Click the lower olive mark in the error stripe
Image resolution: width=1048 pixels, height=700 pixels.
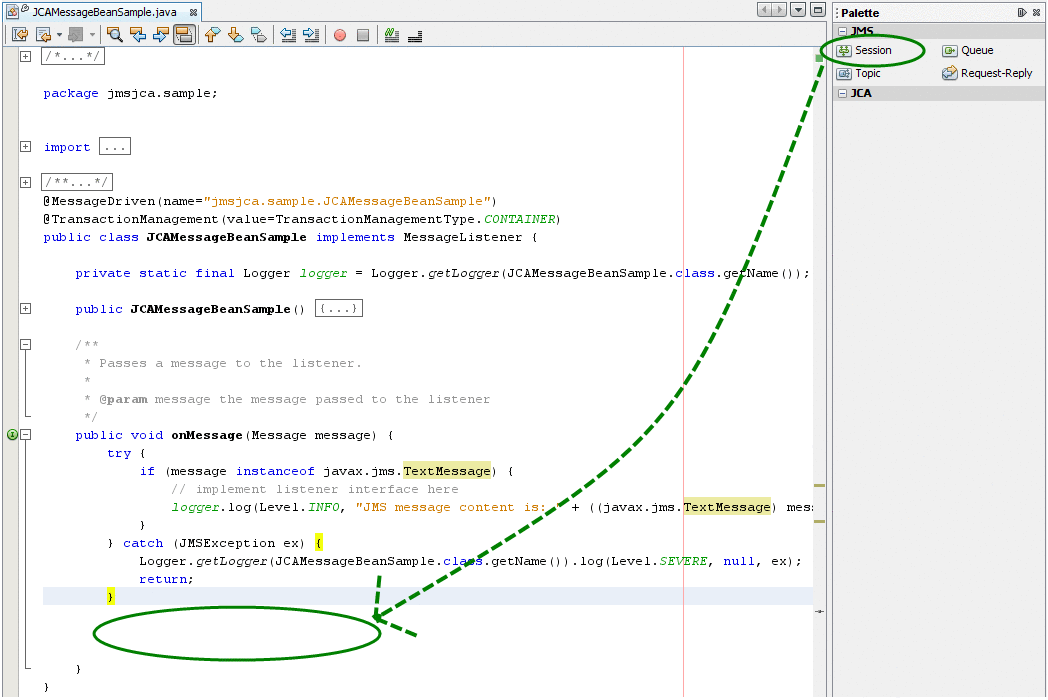819,521
